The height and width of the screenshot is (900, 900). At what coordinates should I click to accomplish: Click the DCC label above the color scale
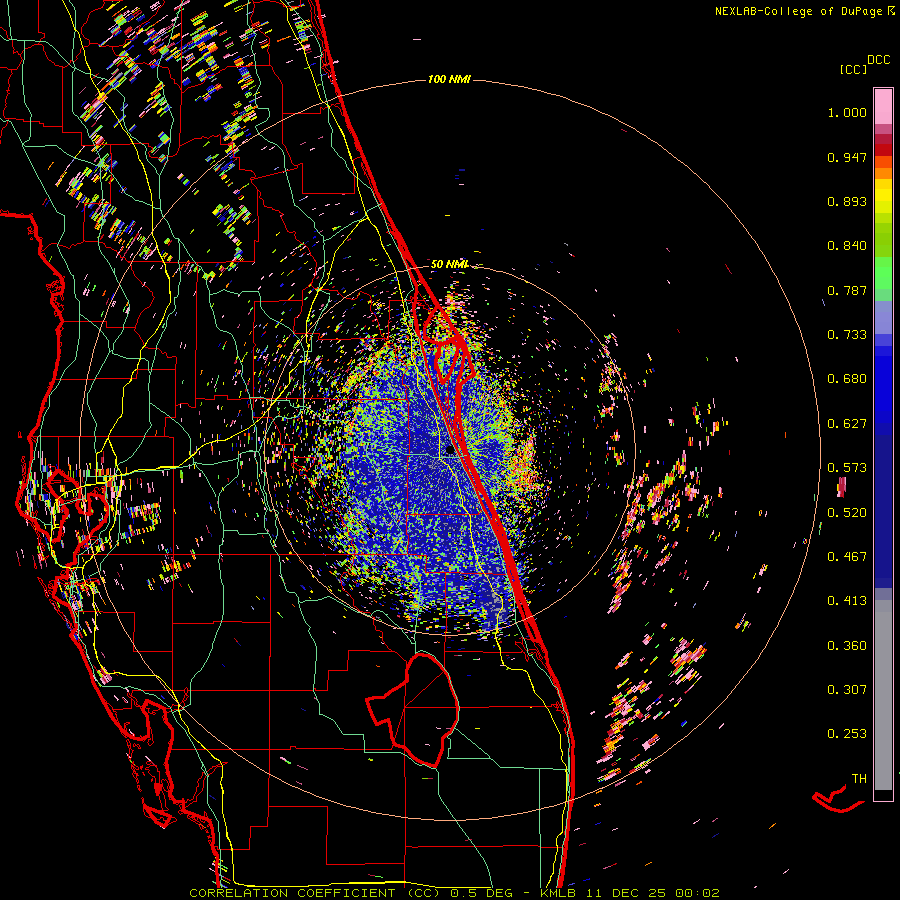879,60
